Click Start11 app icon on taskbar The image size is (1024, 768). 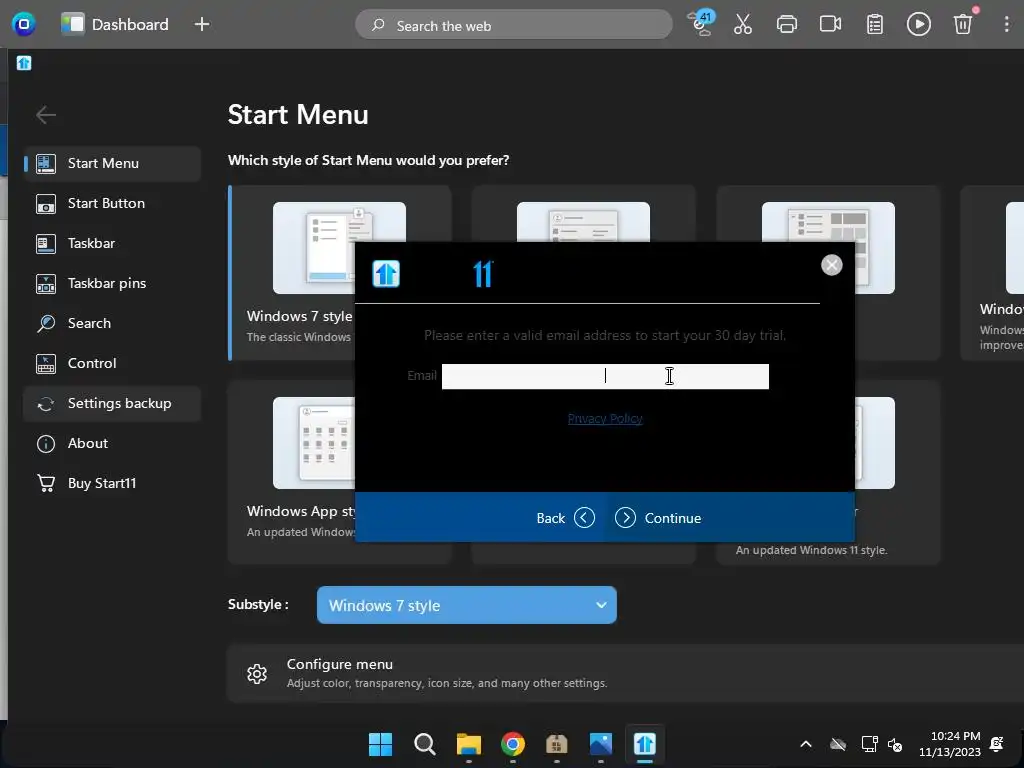pos(645,744)
